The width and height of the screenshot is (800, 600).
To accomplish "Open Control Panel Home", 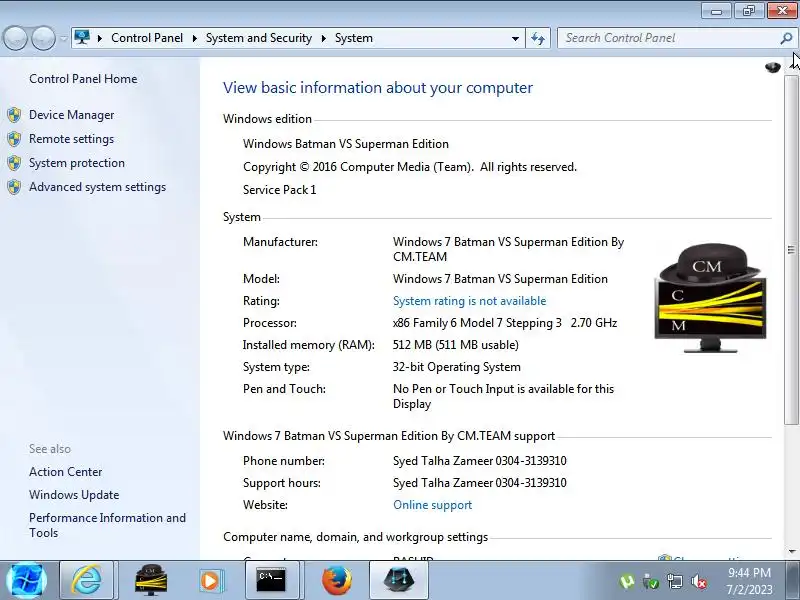I will [83, 79].
